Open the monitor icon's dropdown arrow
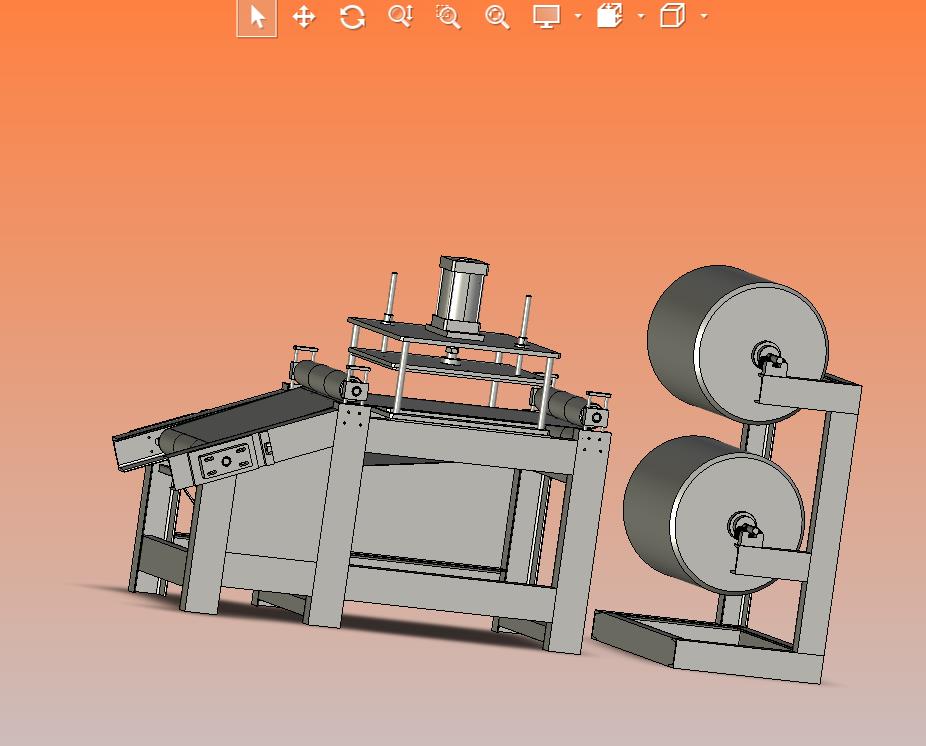The height and width of the screenshot is (746, 926). [578, 17]
